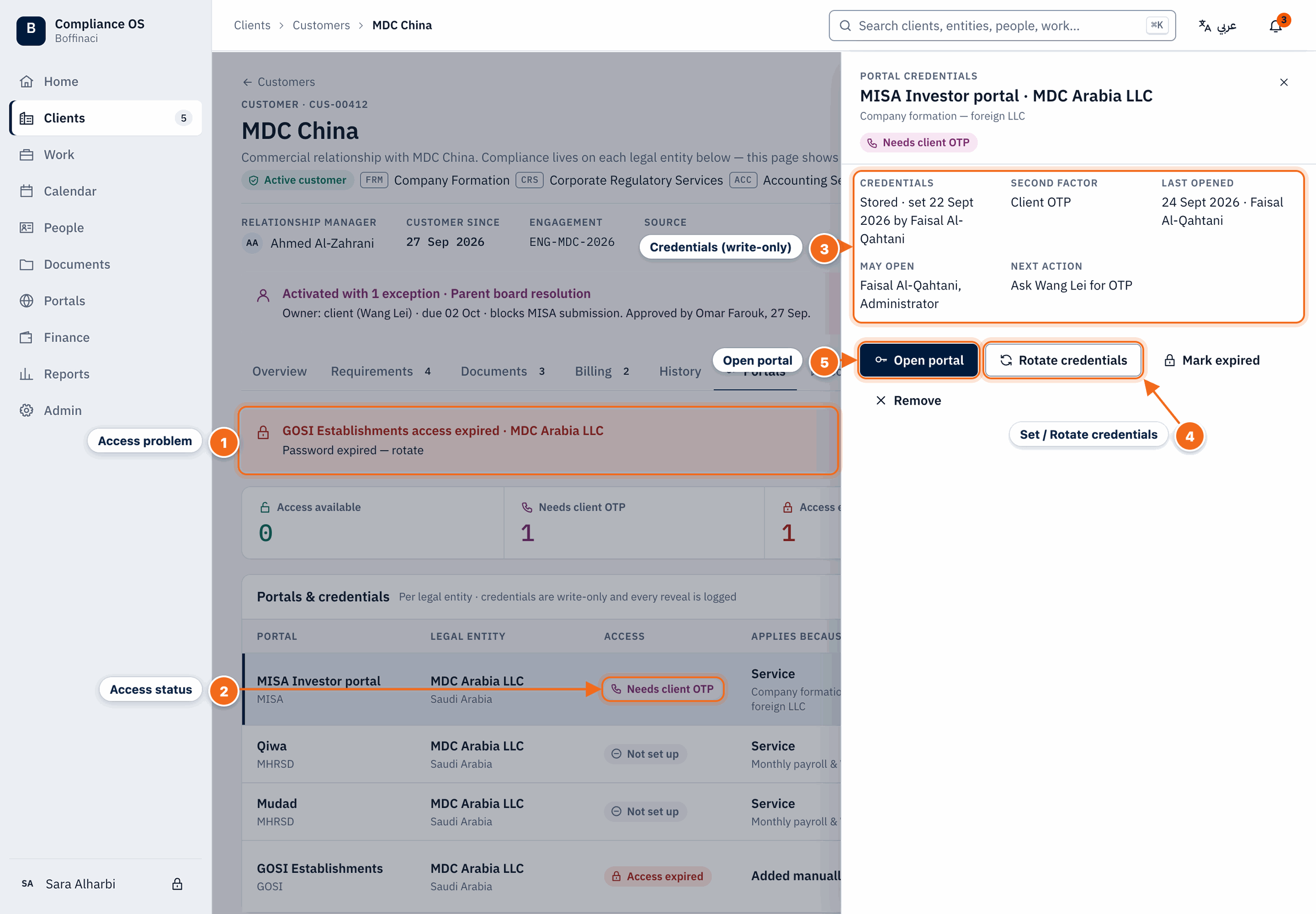The width and height of the screenshot is (1316, 914).
Task: Click the Open portal button
Action: tap(919, 360)
